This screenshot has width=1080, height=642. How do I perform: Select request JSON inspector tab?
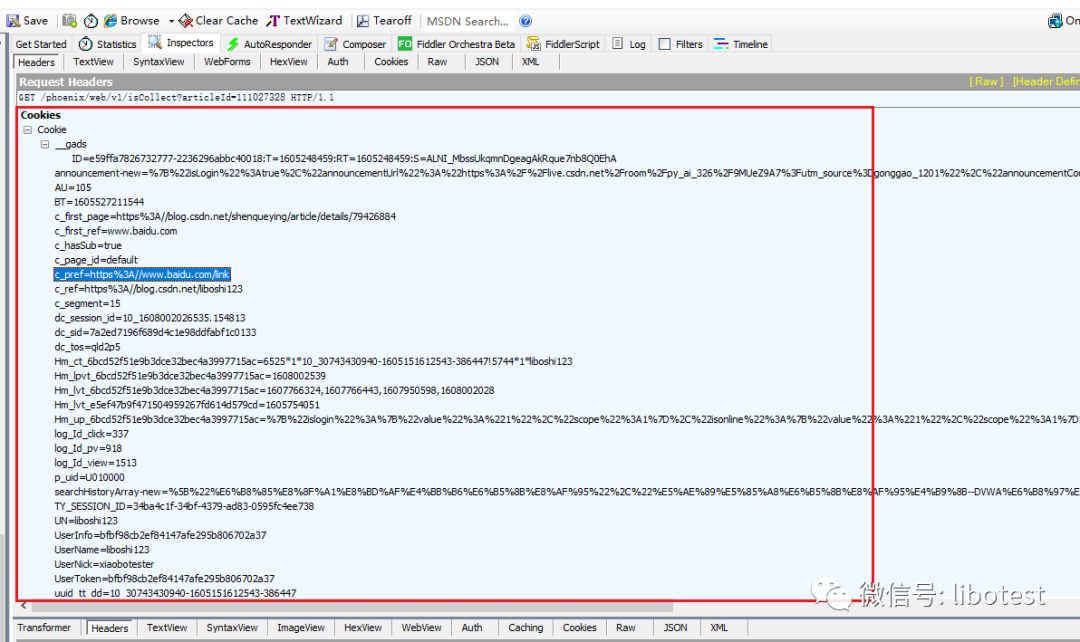[487, 62]
